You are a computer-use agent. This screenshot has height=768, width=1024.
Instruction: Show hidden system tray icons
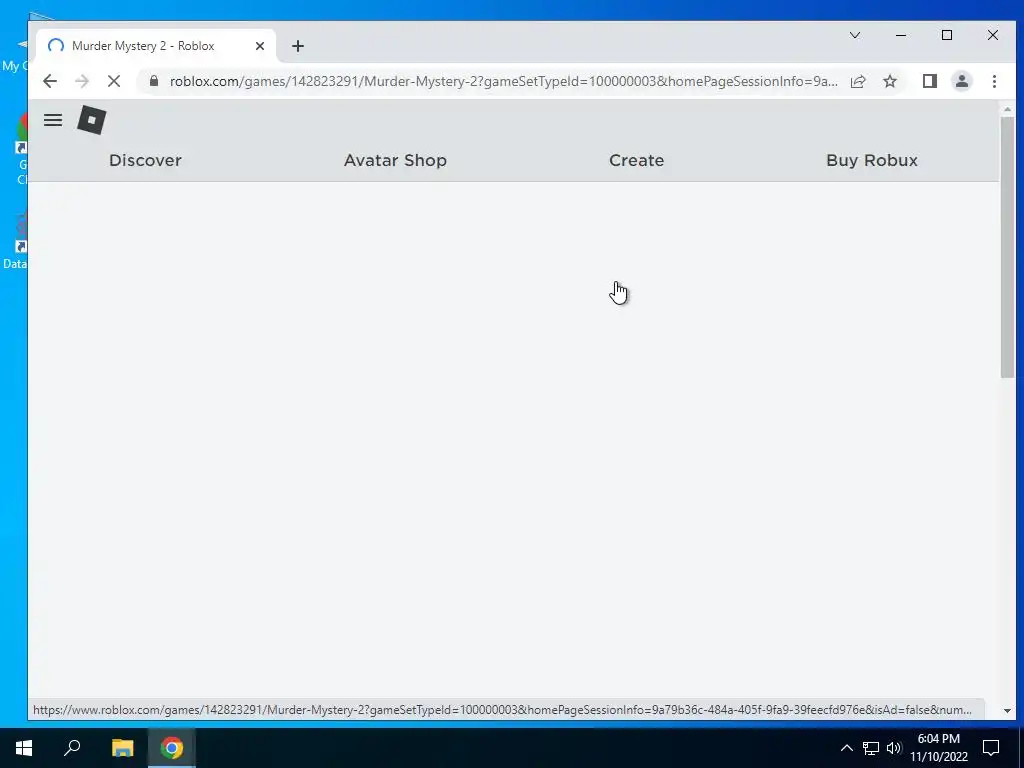[x=846, y=748]
